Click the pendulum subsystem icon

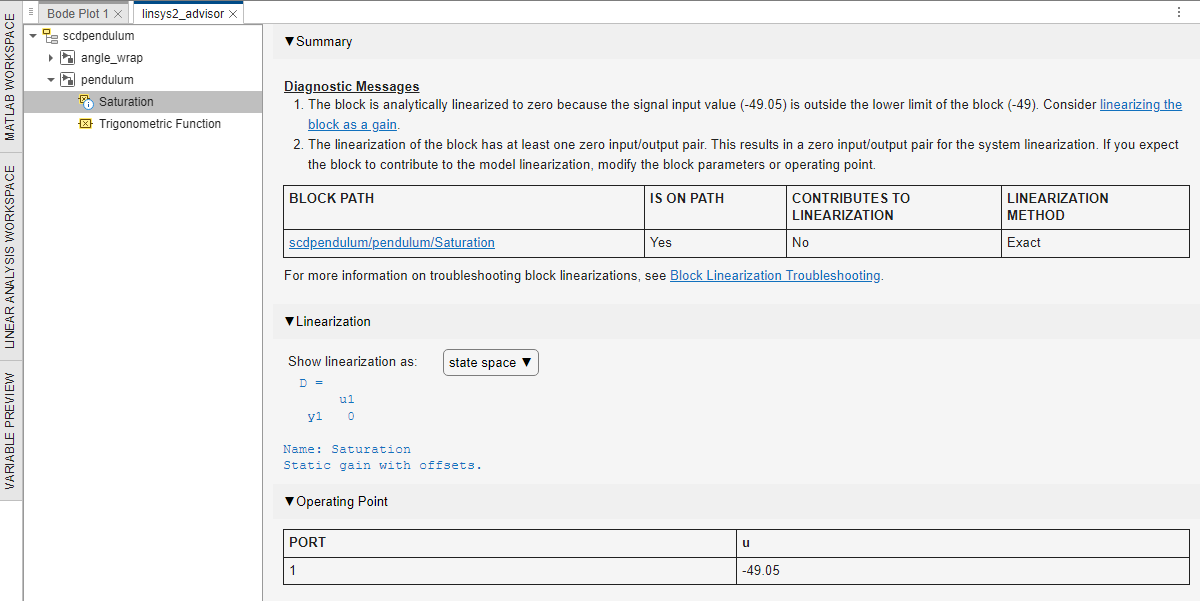[x=68, y=79]
